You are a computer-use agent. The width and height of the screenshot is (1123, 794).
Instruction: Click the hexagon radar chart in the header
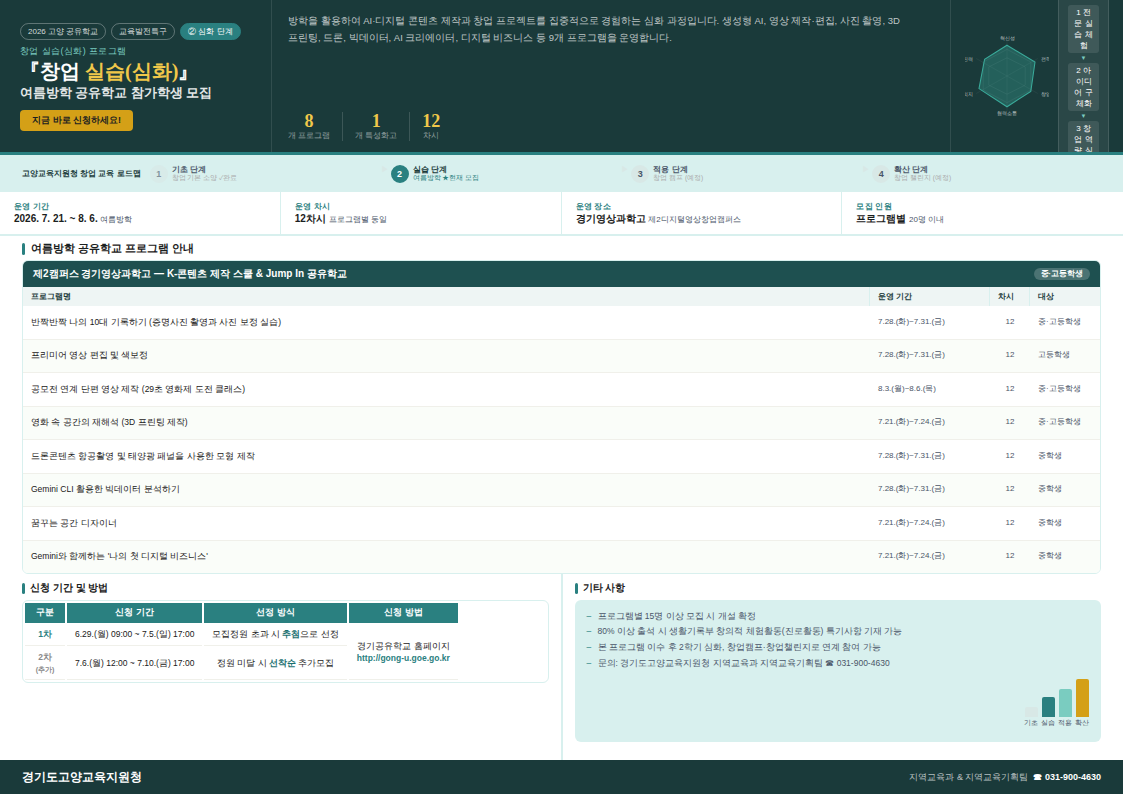point(1007,76)
